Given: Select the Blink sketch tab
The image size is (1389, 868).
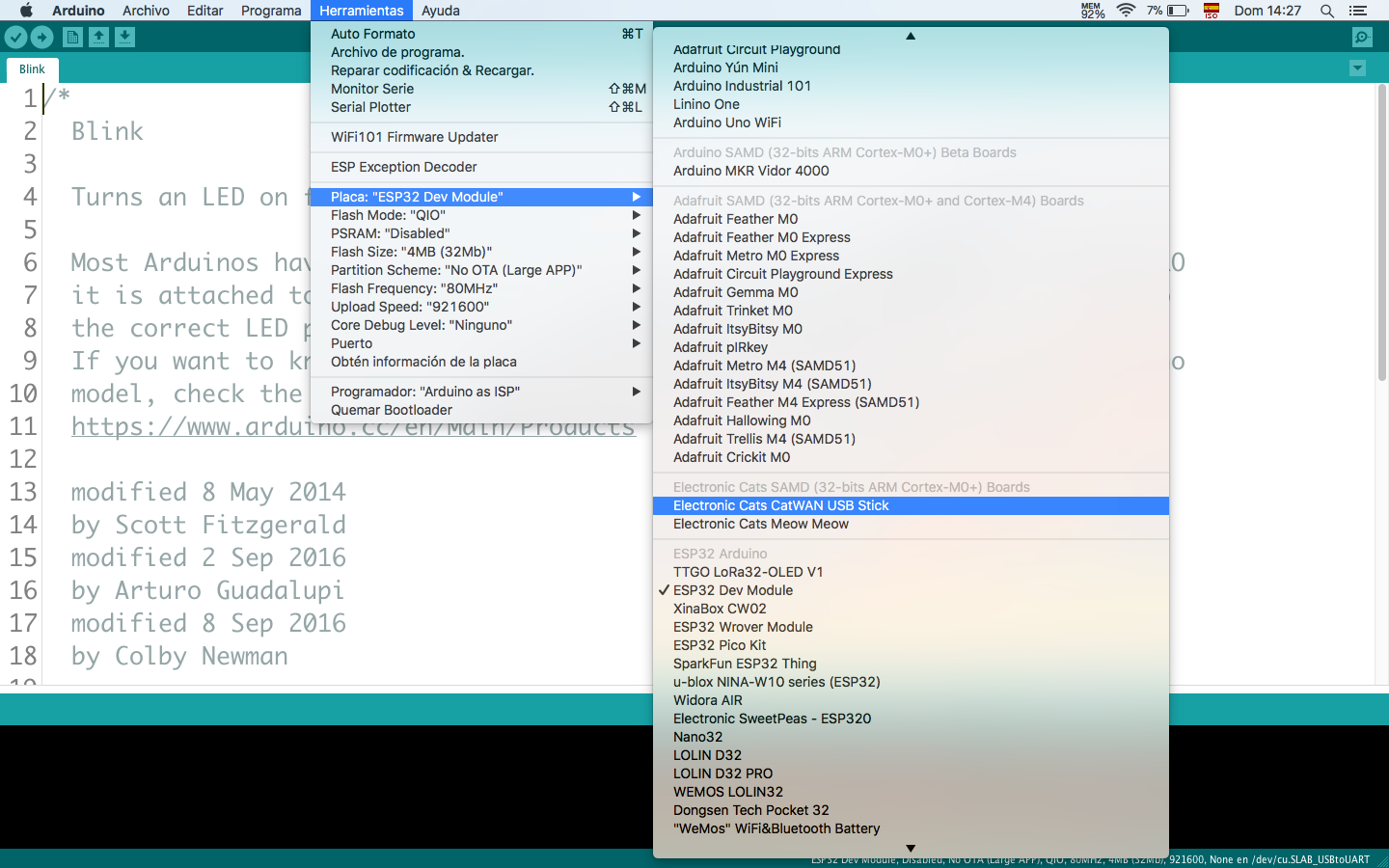Looking at the screenshot, I should (x=32, y=69).
